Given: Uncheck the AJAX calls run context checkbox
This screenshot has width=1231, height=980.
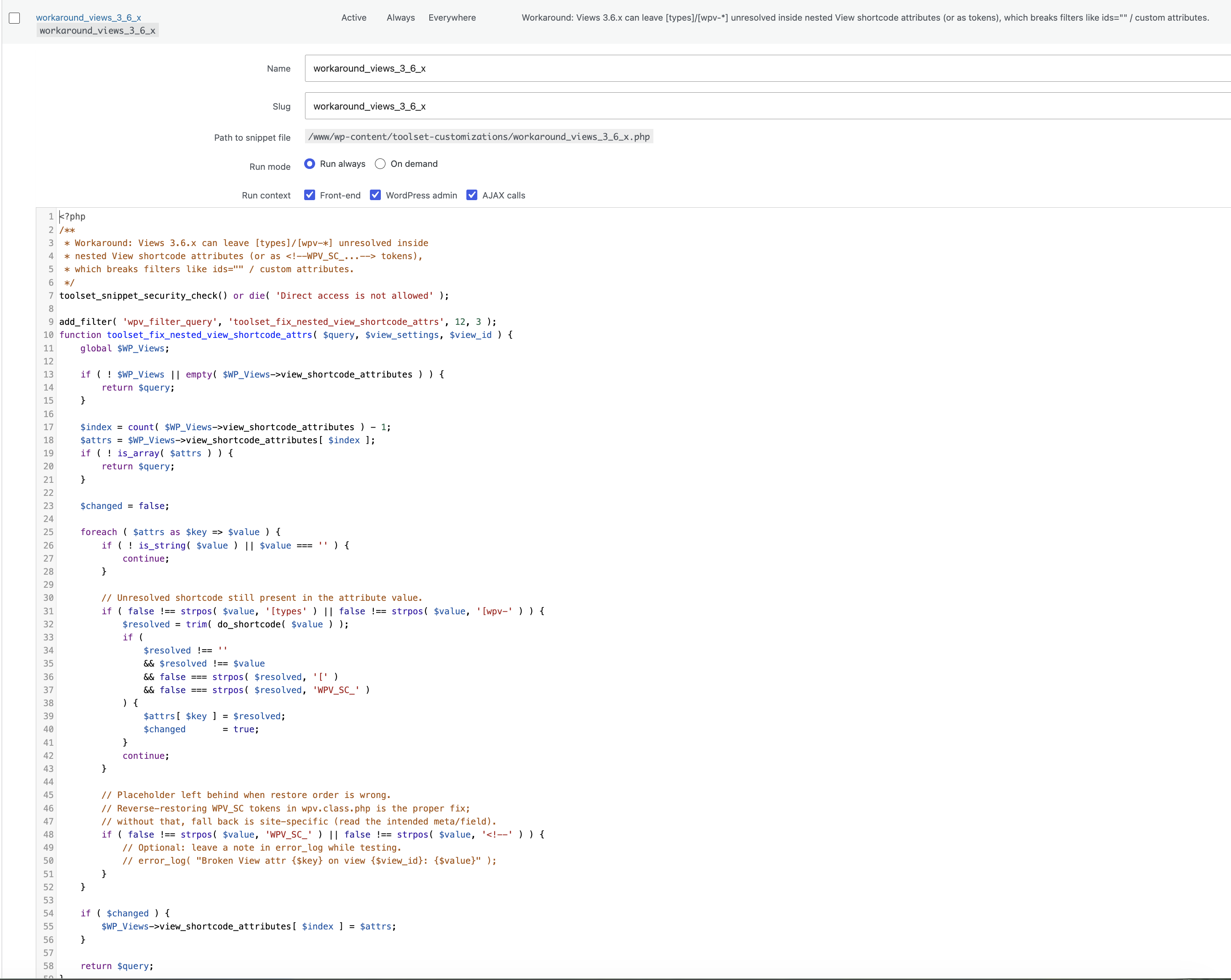Looking at the screenshot, I should 471,195.
